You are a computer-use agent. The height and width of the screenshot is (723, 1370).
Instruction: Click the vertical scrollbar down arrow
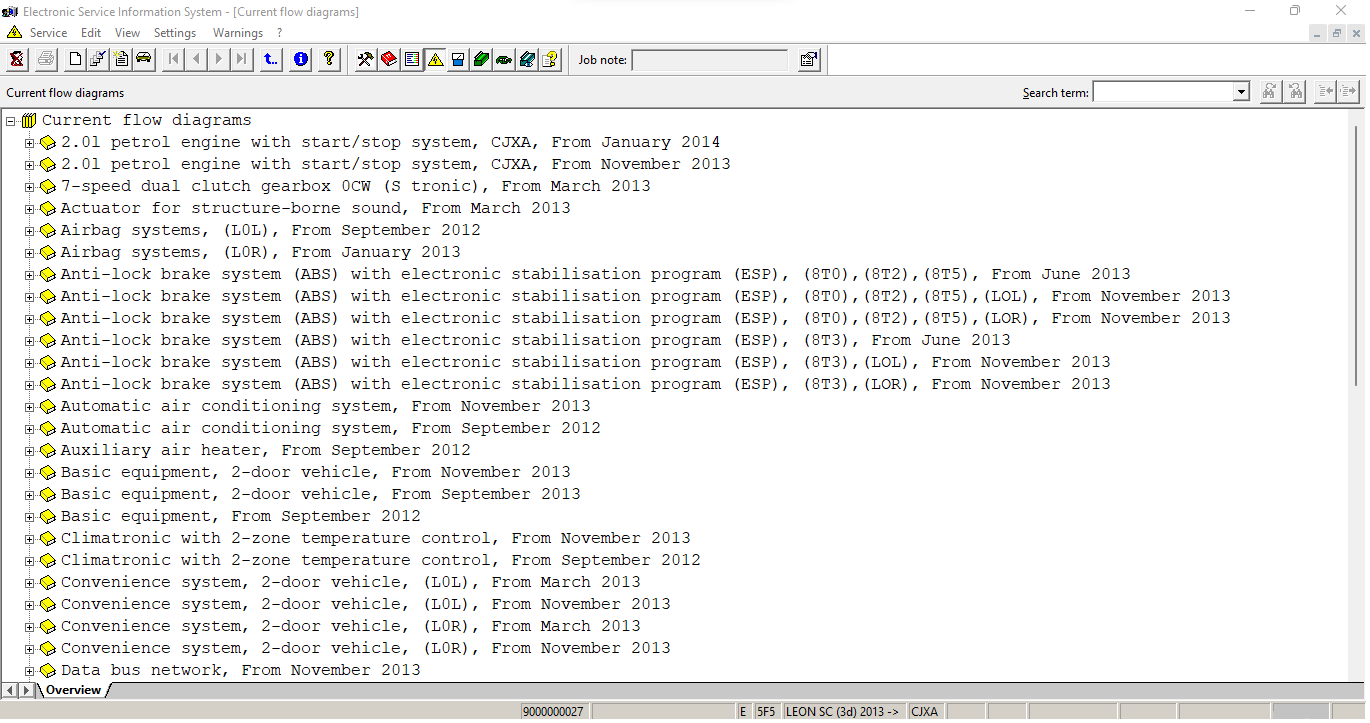point(1357,674)
